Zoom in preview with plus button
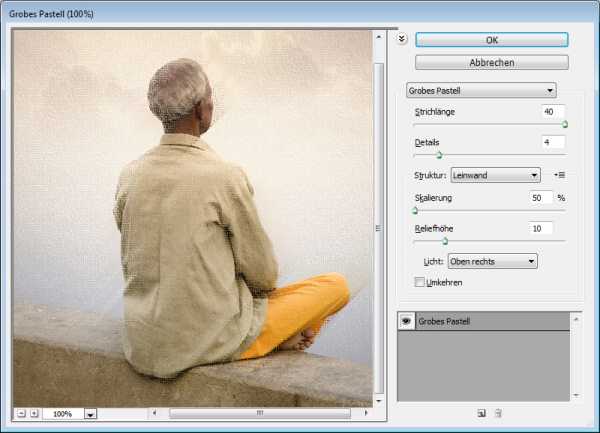 (x=34, y=413)
